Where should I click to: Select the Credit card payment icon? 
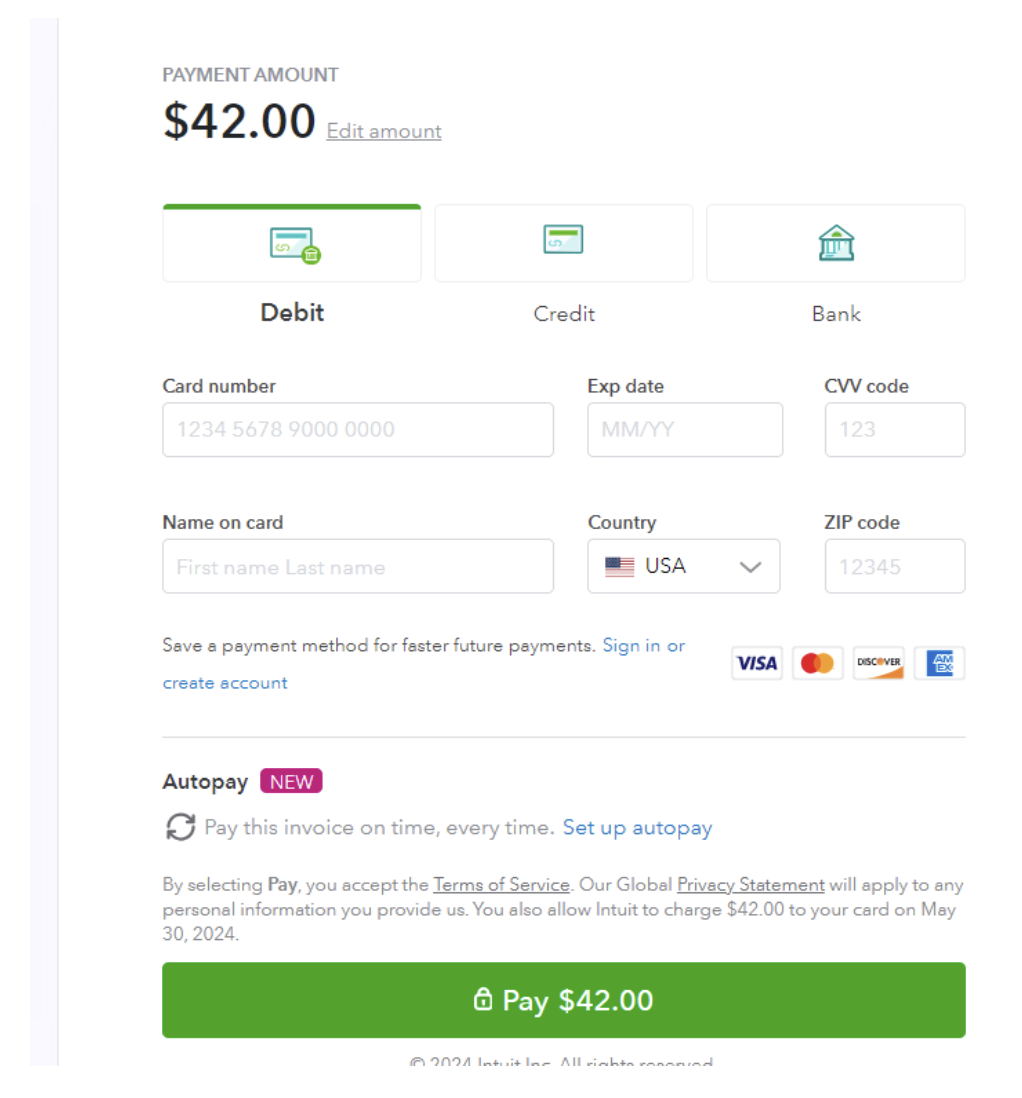[563, 239]
